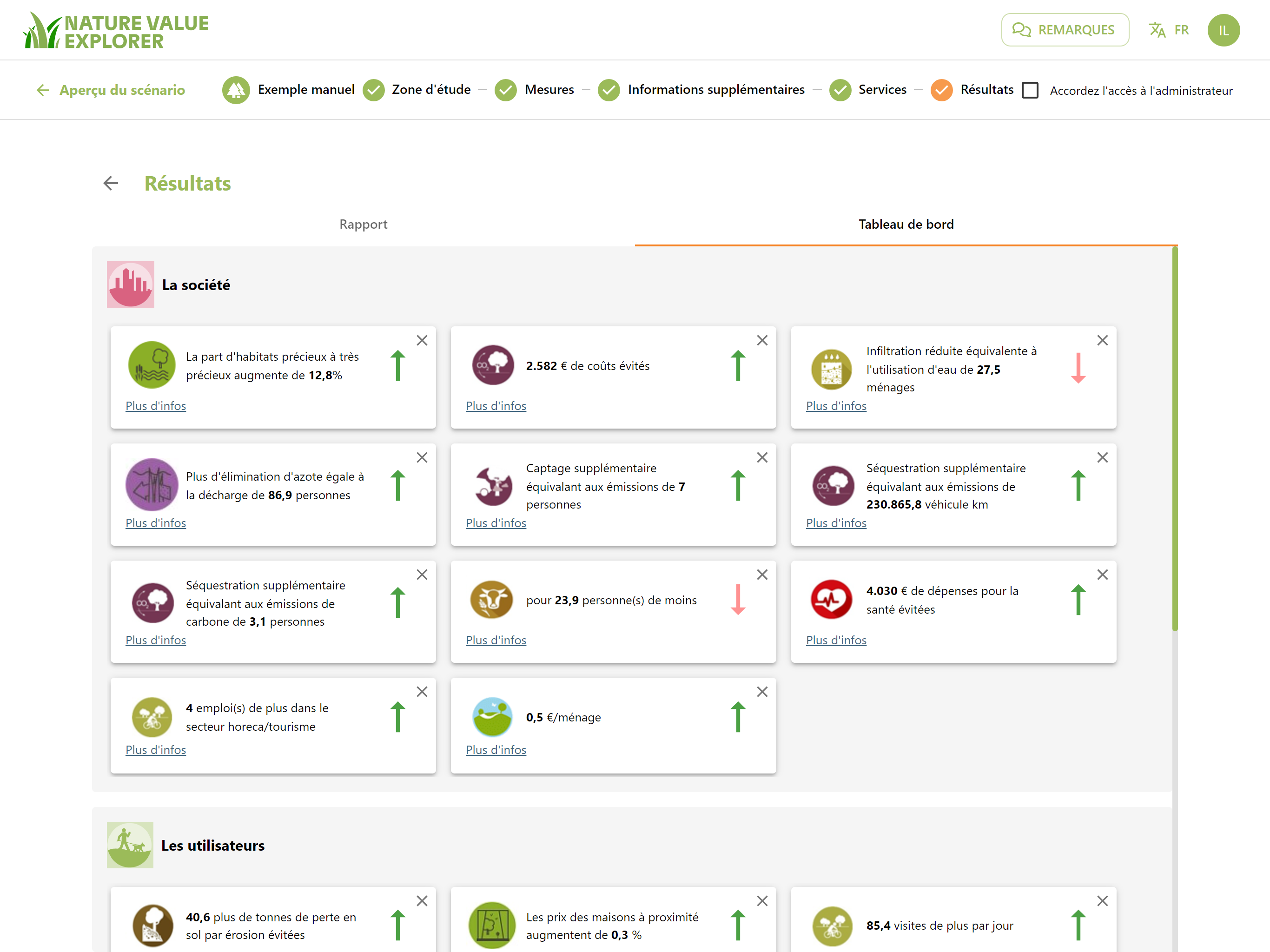Switch to the Rapport tab

364,224
